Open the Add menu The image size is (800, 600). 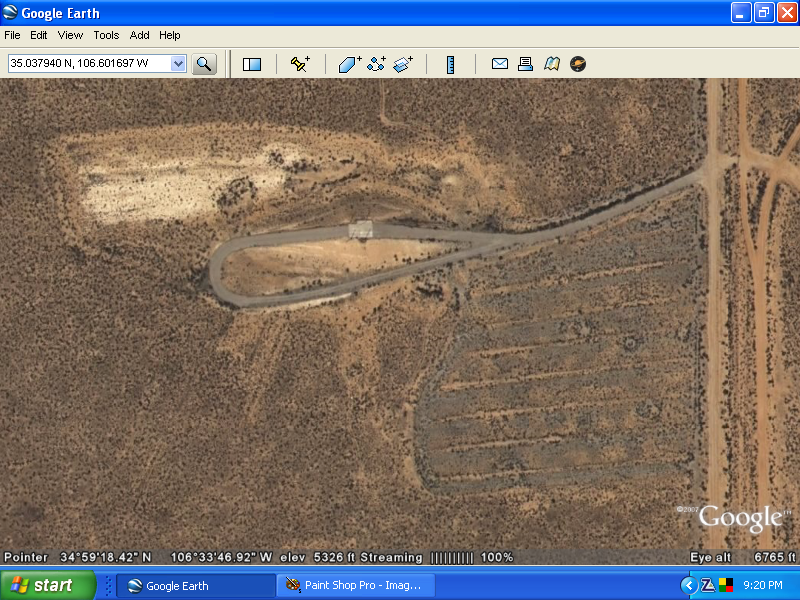pos(139,35)
